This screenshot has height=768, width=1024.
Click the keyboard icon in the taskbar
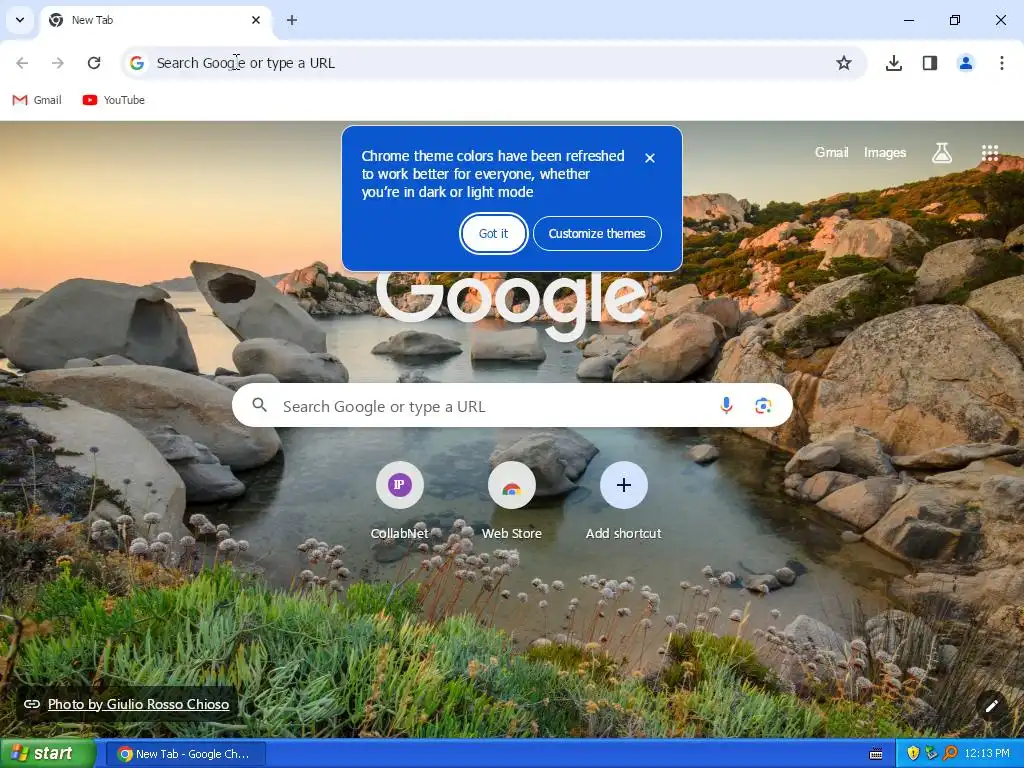pyautogui.click(x=876, y=754)
